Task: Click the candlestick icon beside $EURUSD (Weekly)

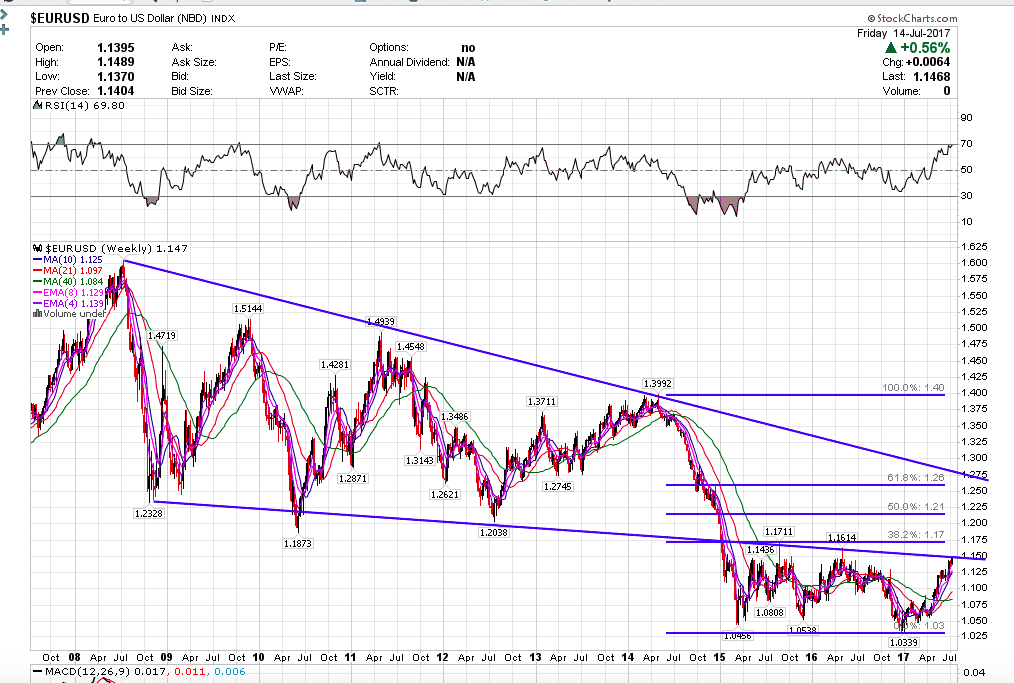Action: point(37,248)
